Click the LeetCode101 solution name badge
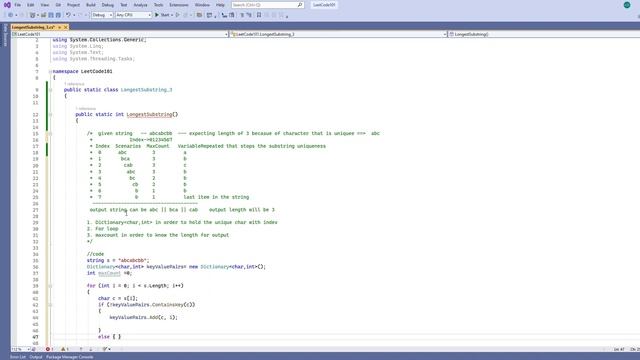This screenshot has width=640, height=360. pyautogui.click(x=324, y=5)
